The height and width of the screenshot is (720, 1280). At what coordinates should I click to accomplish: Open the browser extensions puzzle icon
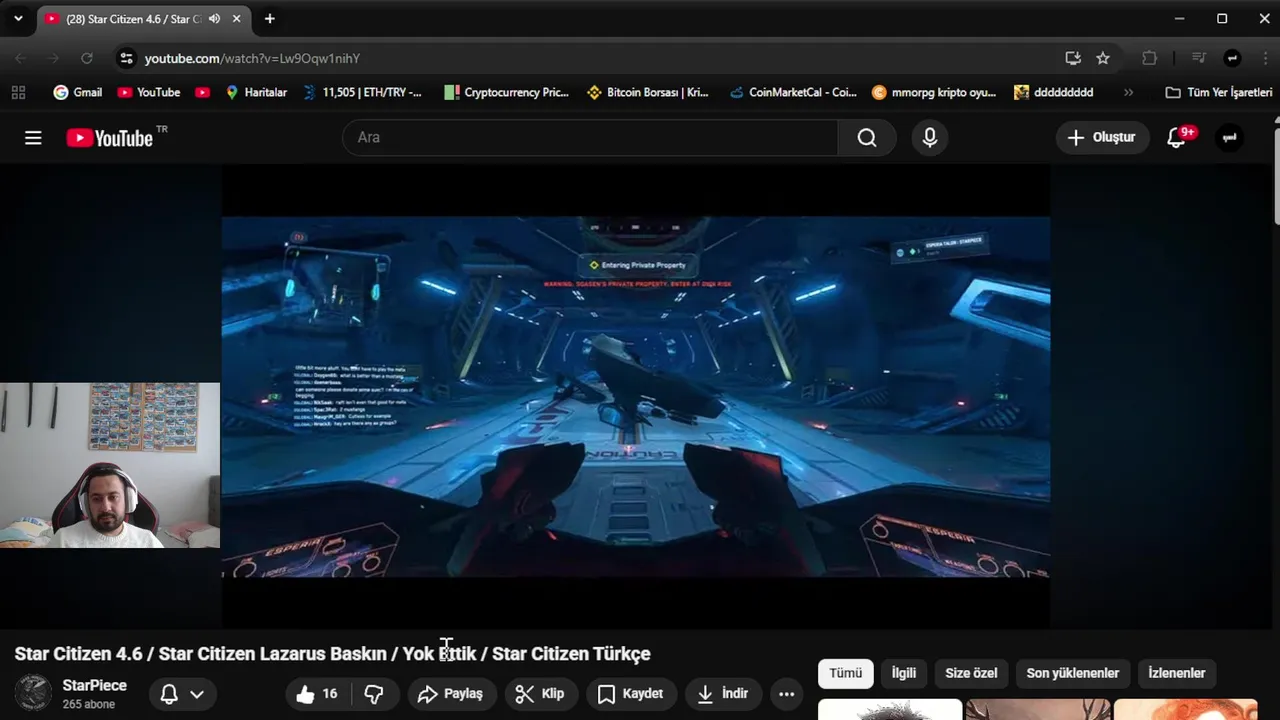point(1150,59)
